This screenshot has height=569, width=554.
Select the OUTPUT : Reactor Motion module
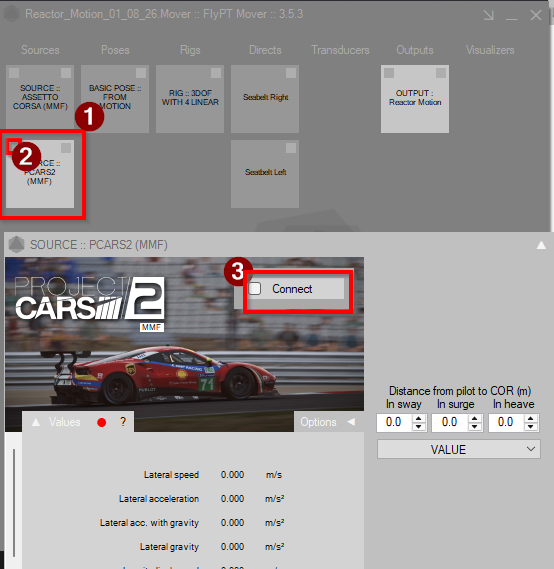[x=415, y=99]
